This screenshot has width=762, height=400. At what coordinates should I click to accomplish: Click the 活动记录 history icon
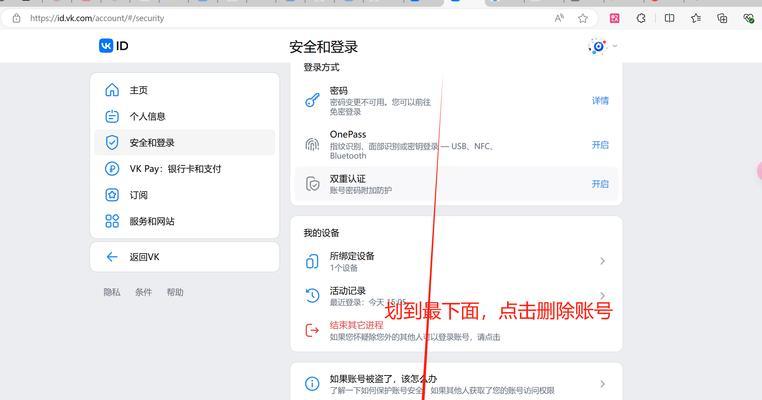click(312, 295)
